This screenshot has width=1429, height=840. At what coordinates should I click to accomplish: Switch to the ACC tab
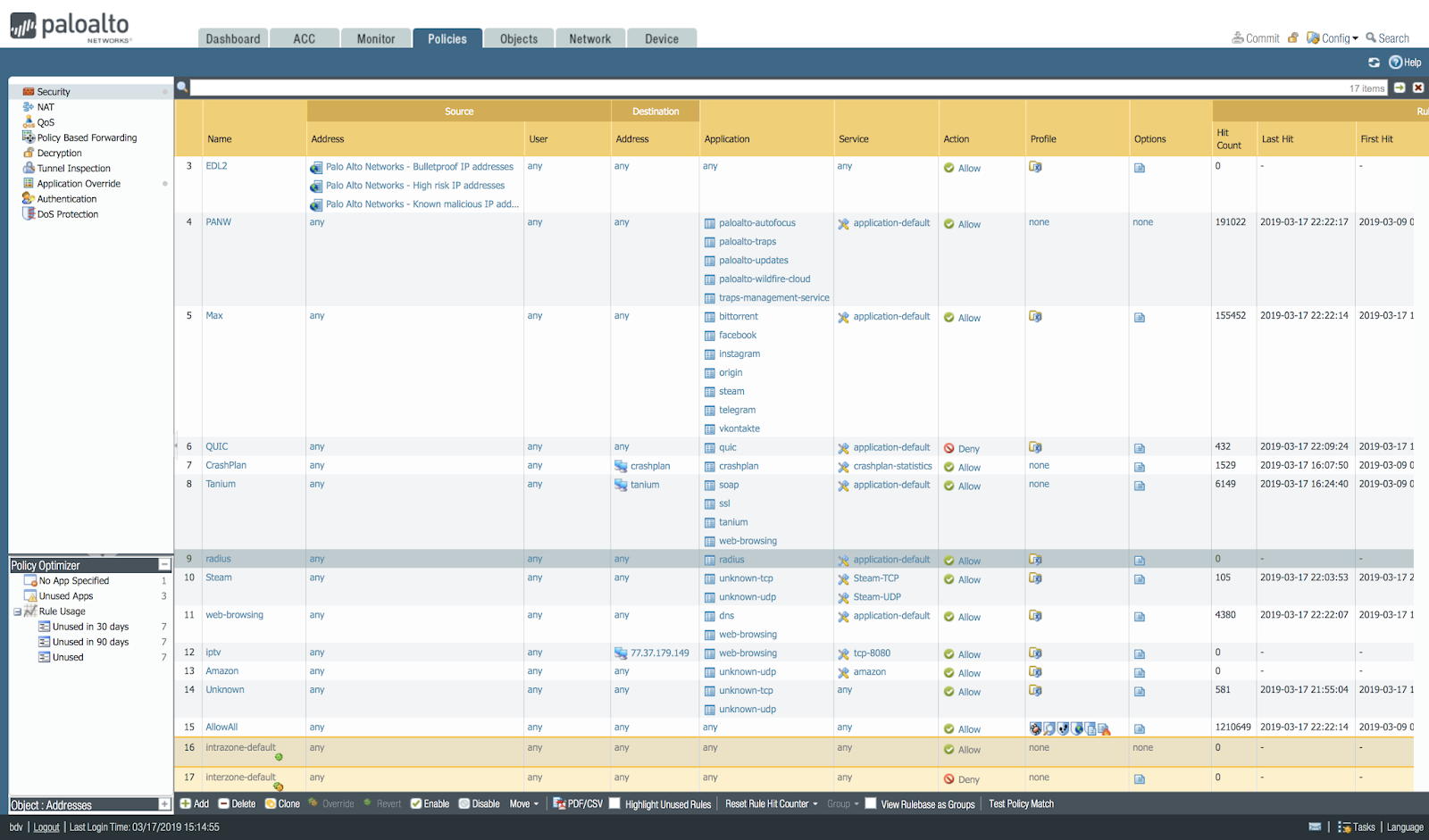tap(305, 38)
